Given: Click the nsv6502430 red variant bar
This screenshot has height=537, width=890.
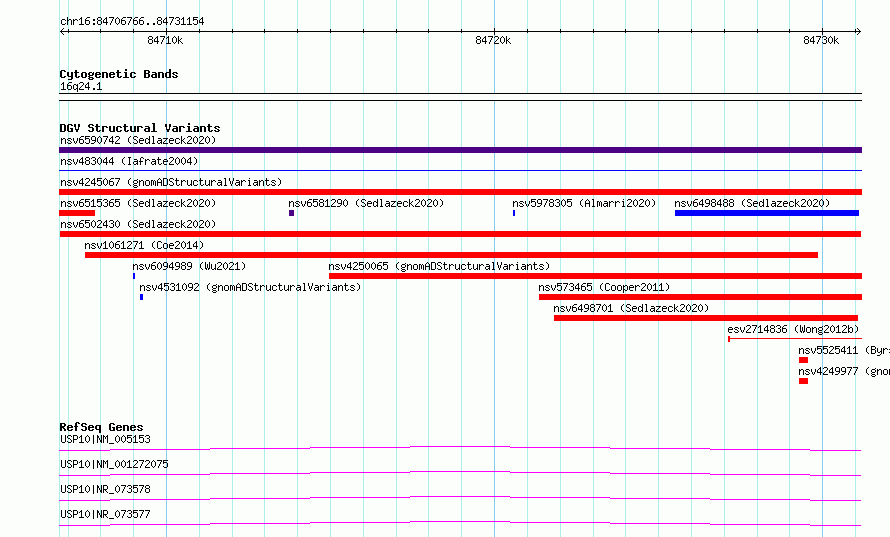Looking at the screenshot, I should coord(460,234).
